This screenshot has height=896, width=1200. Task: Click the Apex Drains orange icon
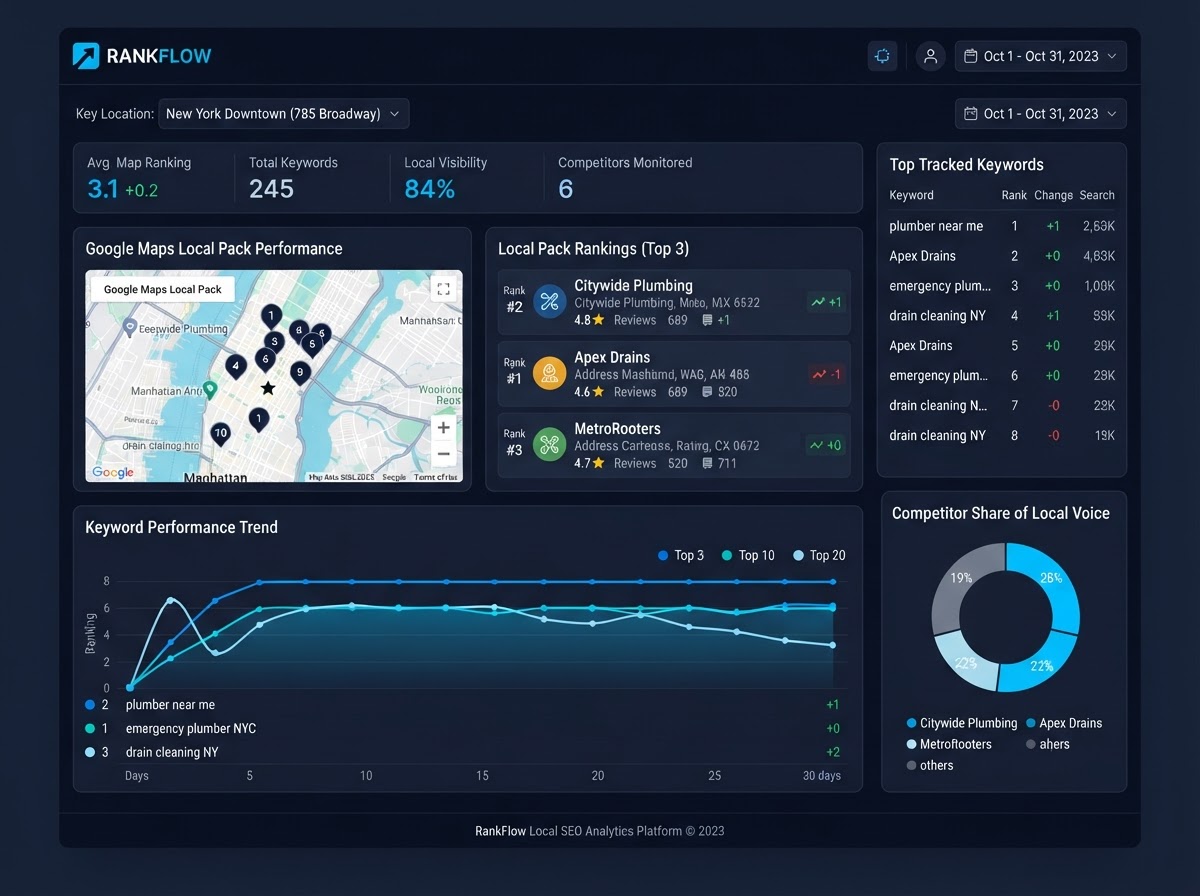(549, 373)
